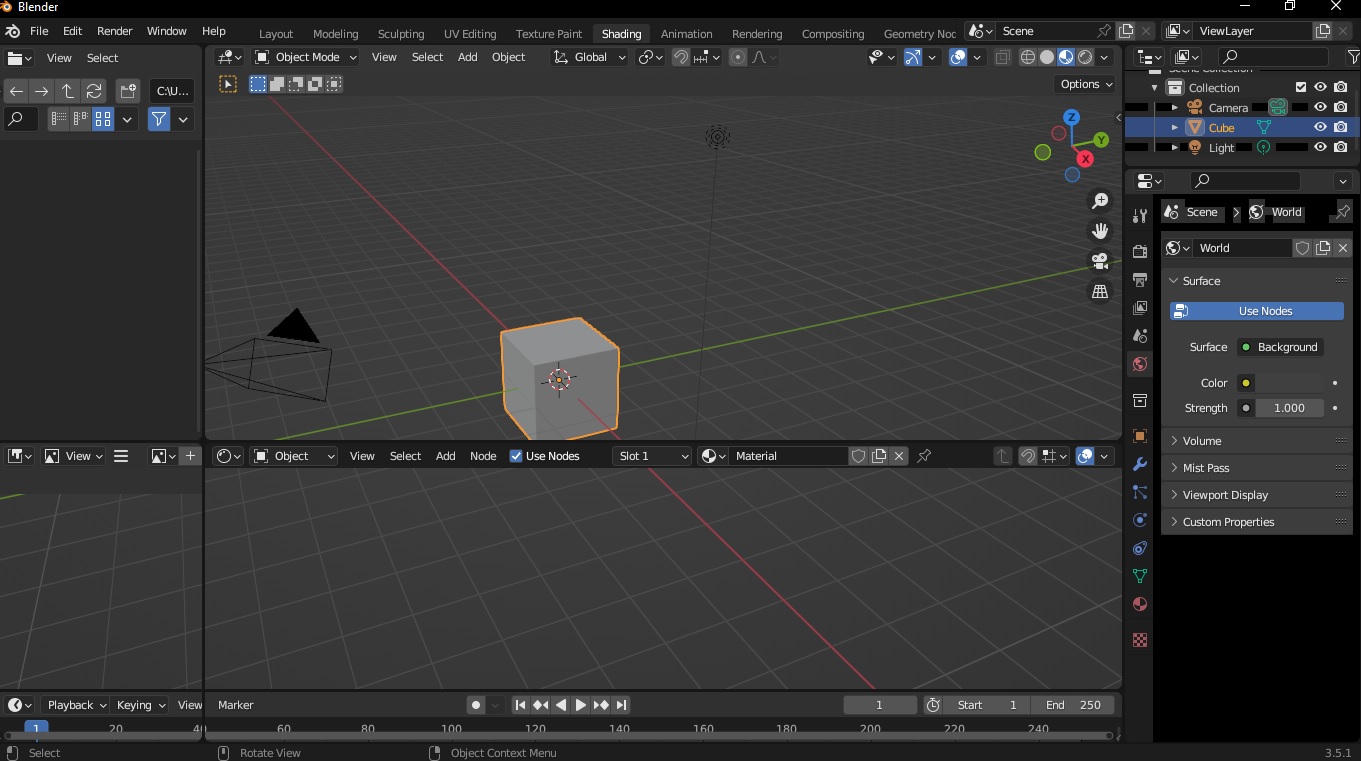Open the Global transform orientation dropdown
The width and height of the screenshot is (1361, 761).
click(x=589, y=57)
